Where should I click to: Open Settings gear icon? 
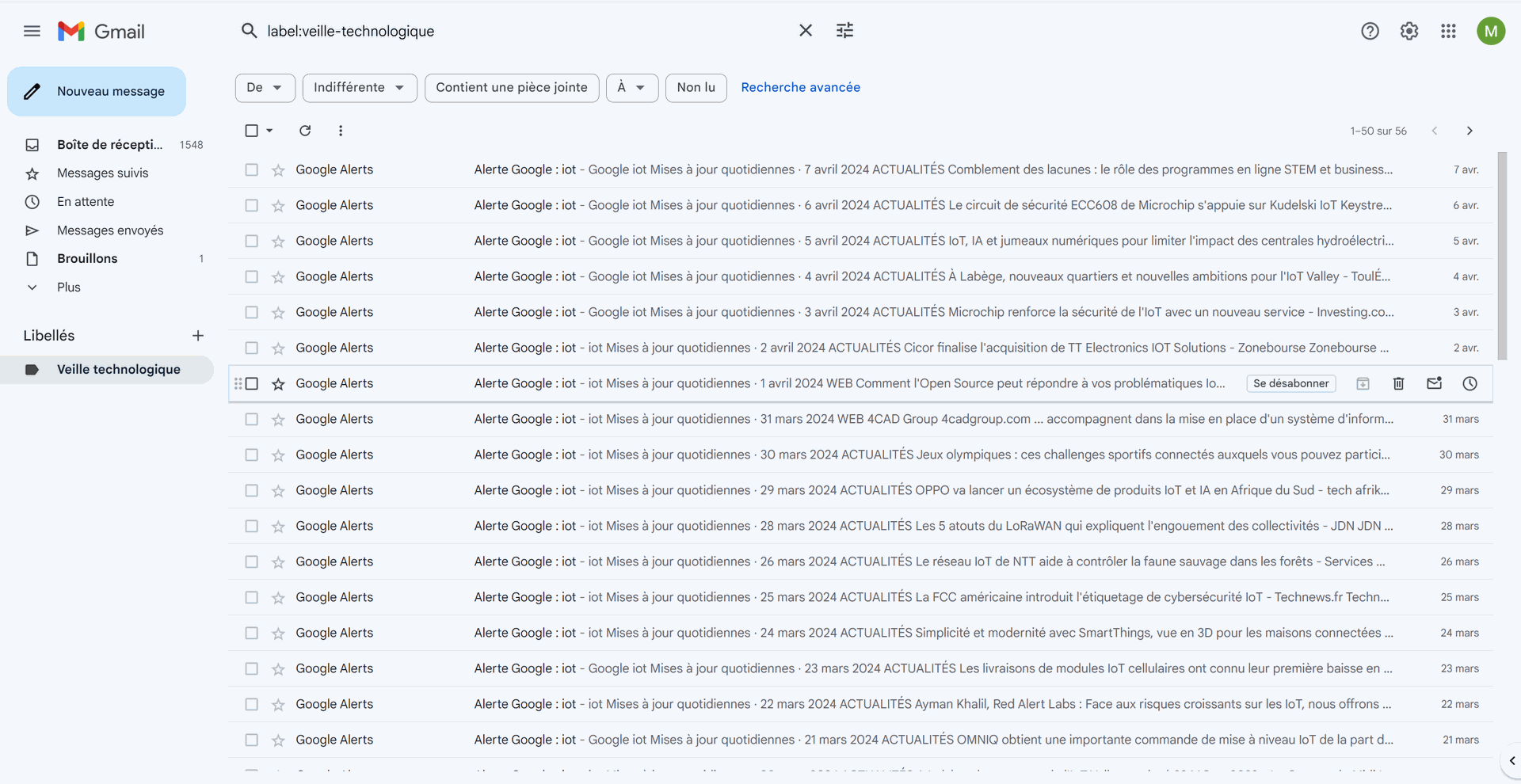tap(1409, 31)
